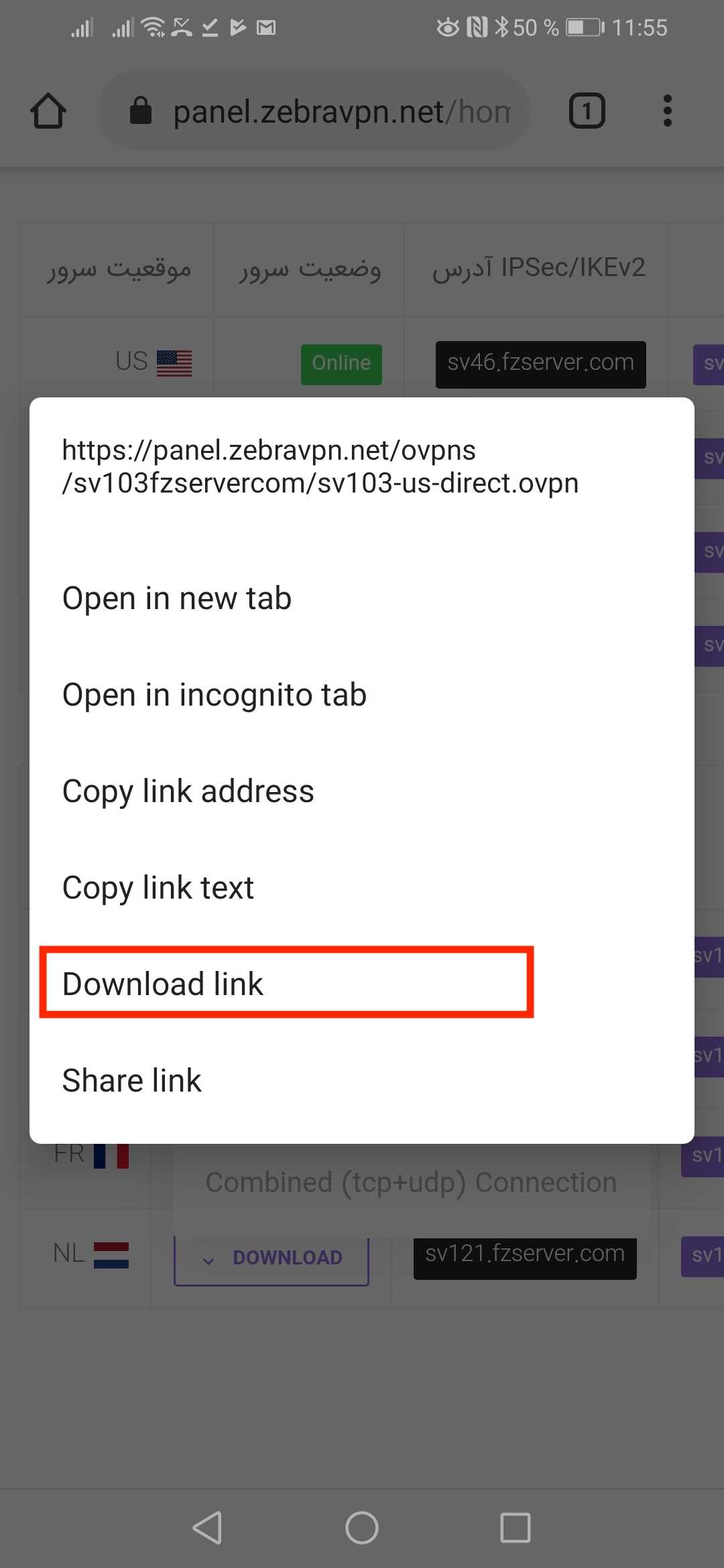Tap the Android home circle button
724x1568 pixels.
click(x=362, y=1528)
